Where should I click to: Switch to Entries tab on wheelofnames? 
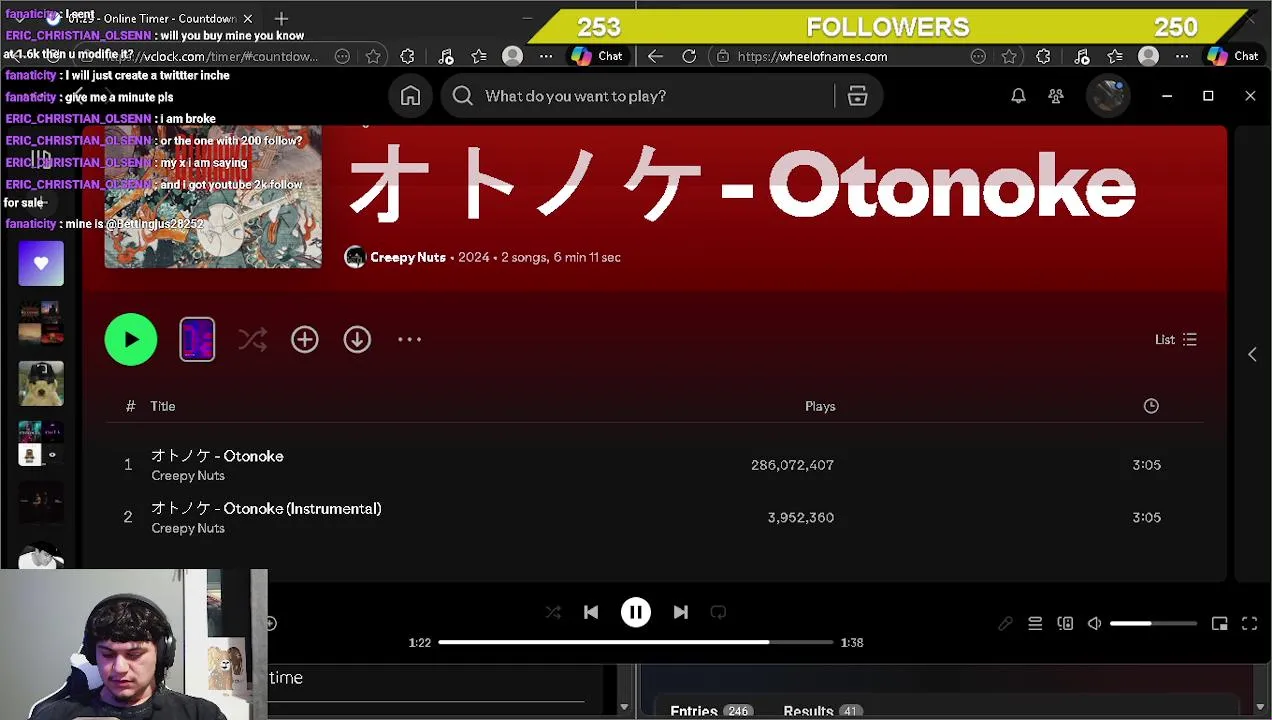(711, 711)
